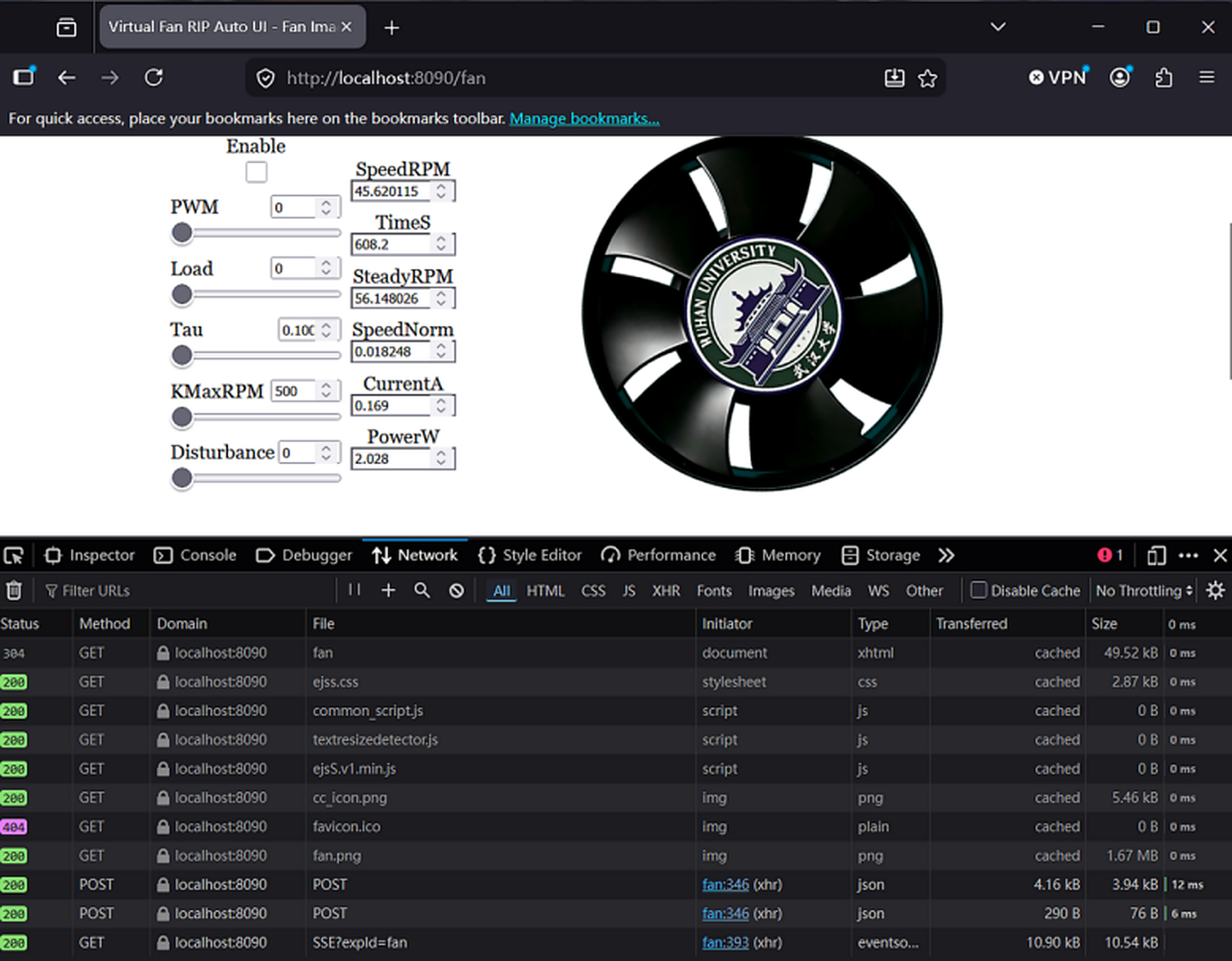Sort by the Transferred column header
1232x961 pixels.
pyautogui.click(x=1007, y=624)
